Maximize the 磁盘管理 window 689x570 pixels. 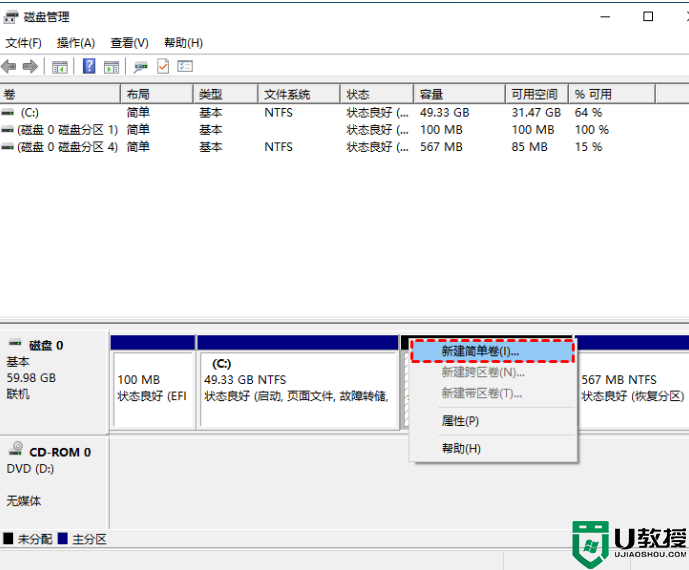click(x=648, y=17)
